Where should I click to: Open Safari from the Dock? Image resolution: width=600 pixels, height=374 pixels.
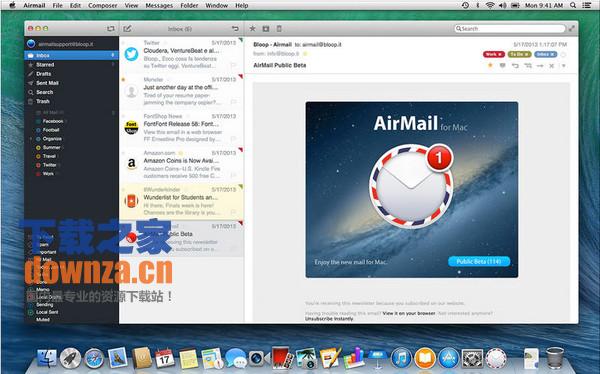pos(94,358)
